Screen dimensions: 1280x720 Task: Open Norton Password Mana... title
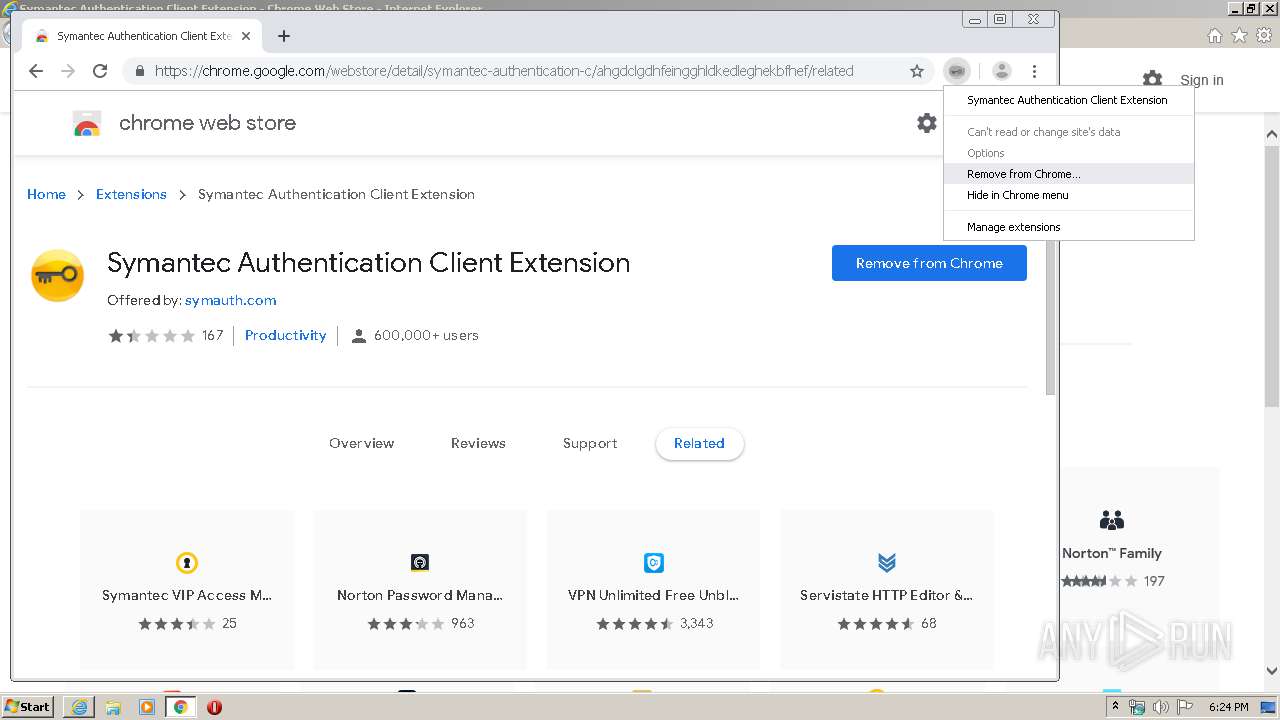420,595
